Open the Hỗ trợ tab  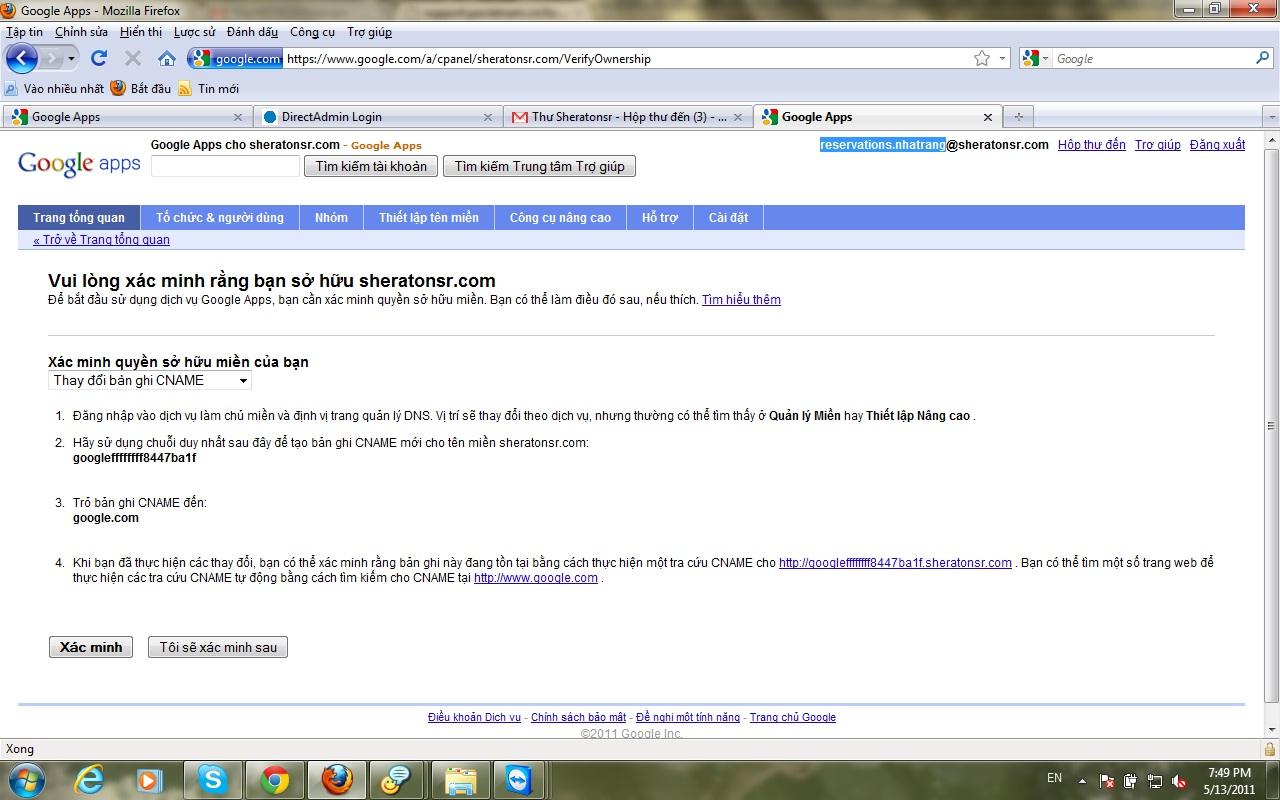tap(660, 217)
